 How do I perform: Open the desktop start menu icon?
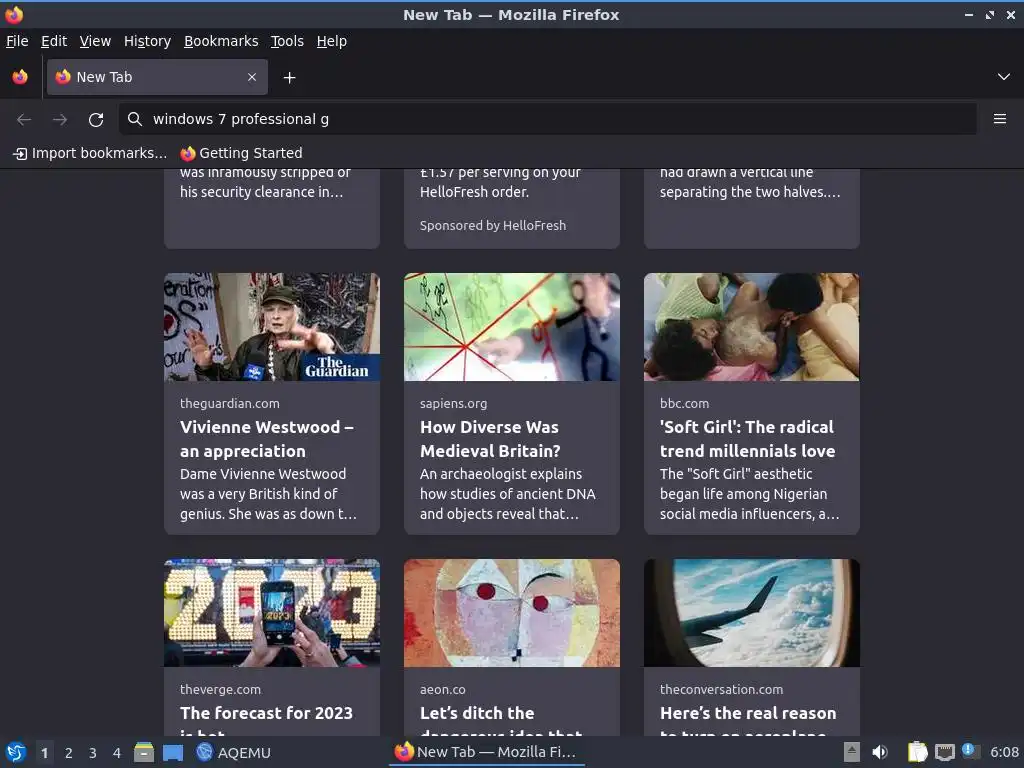(x=16, y=752)
